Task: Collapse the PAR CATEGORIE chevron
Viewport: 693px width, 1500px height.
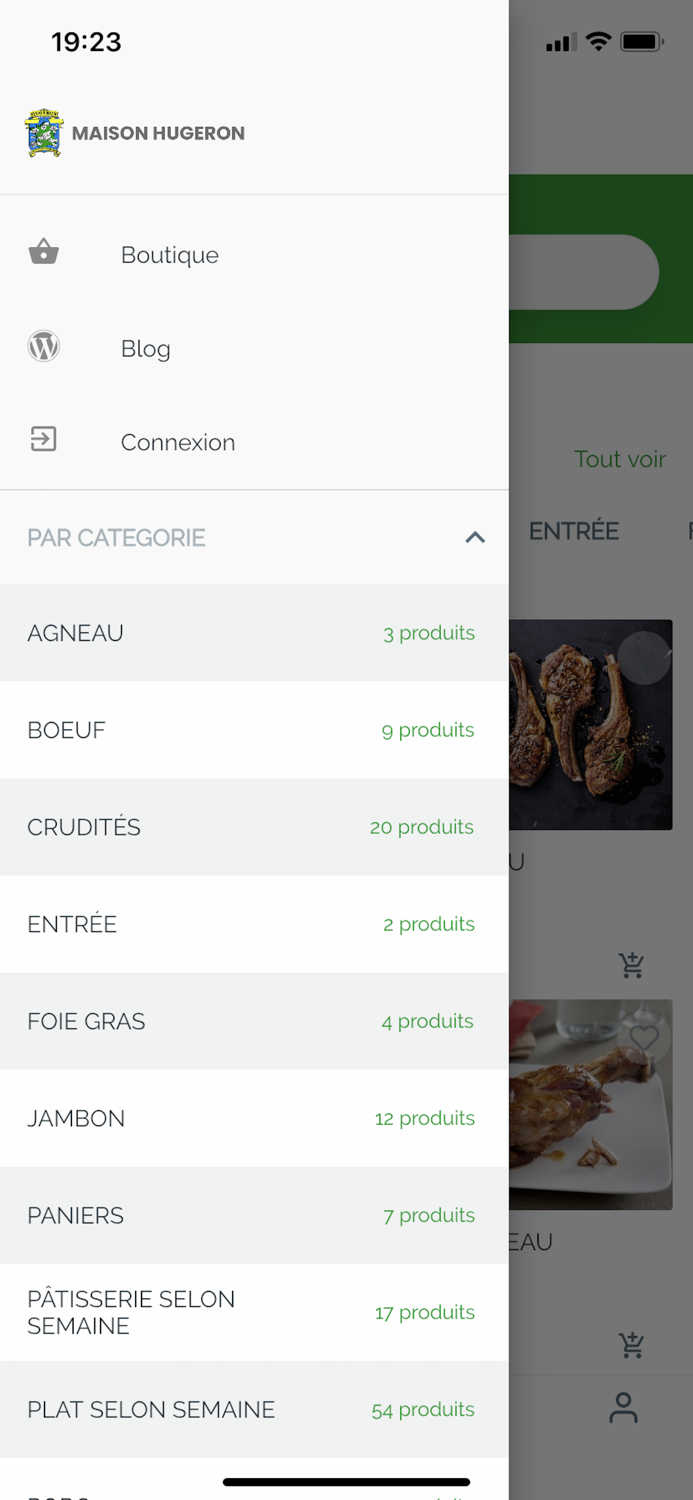Action: tap(475, 537)
